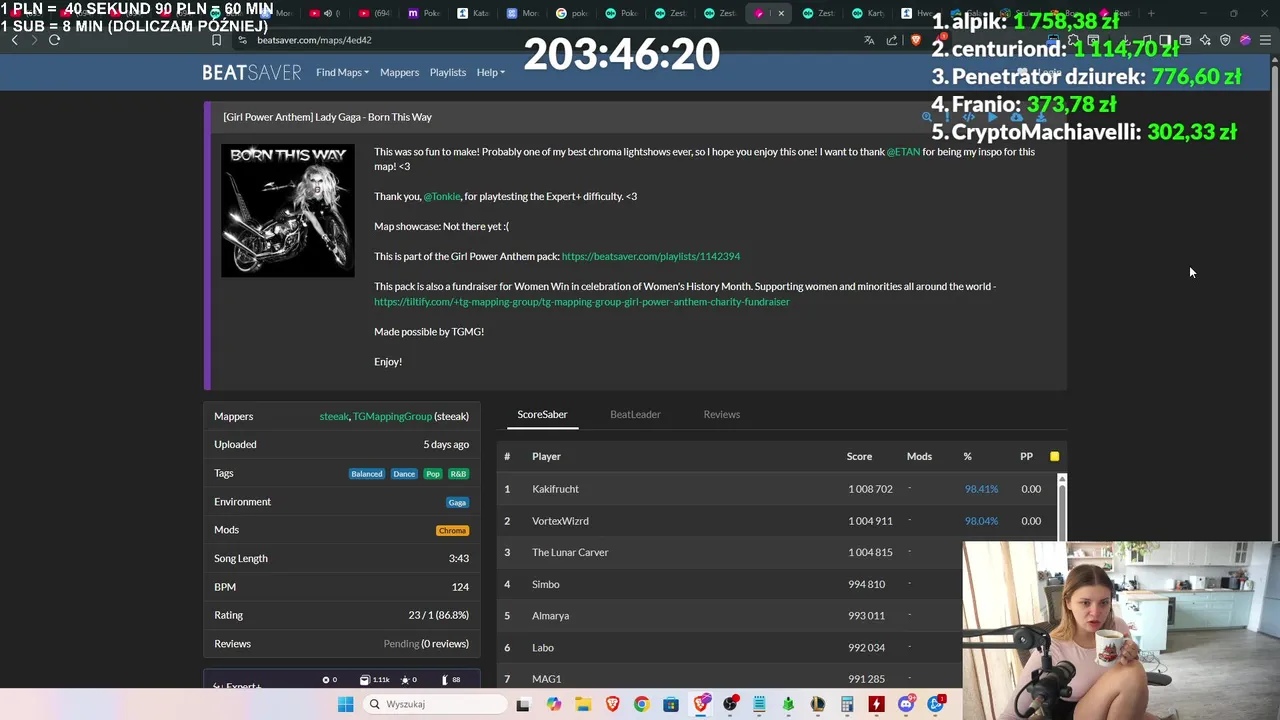Switch to the BeatLeader tab
Image resolution: width=1280 pixels, height=720 pixels.
tap(635, 414)
